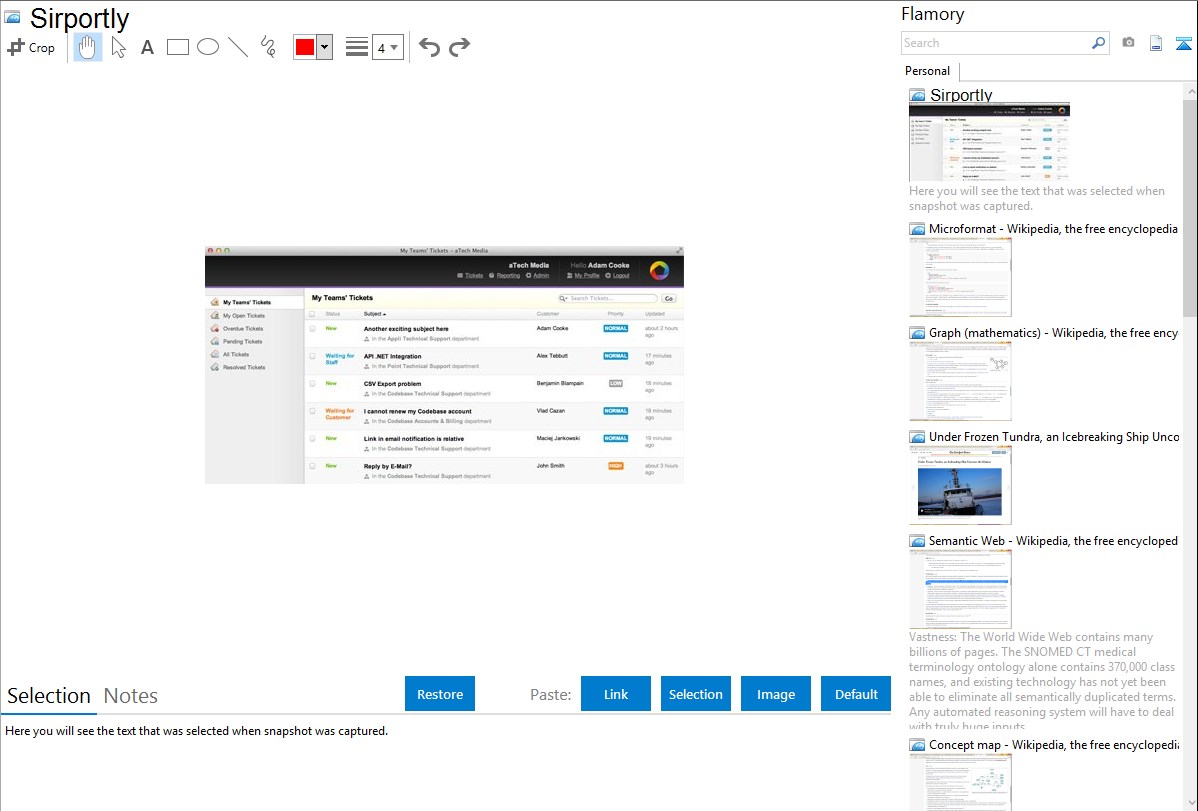Screen dimensions: 1198x811
Task: Click the Microformat - Wikipedia title text
Action: [1053, 229]
